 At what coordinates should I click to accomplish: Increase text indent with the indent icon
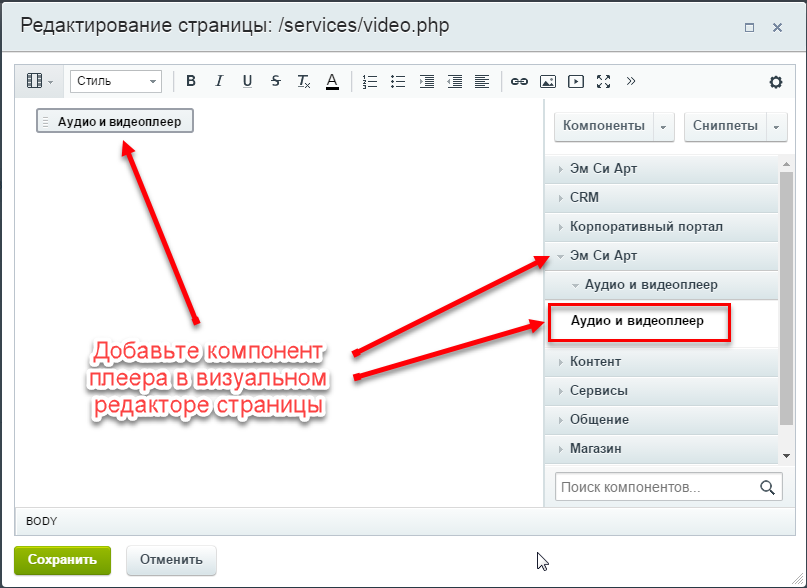pos(424,81)
